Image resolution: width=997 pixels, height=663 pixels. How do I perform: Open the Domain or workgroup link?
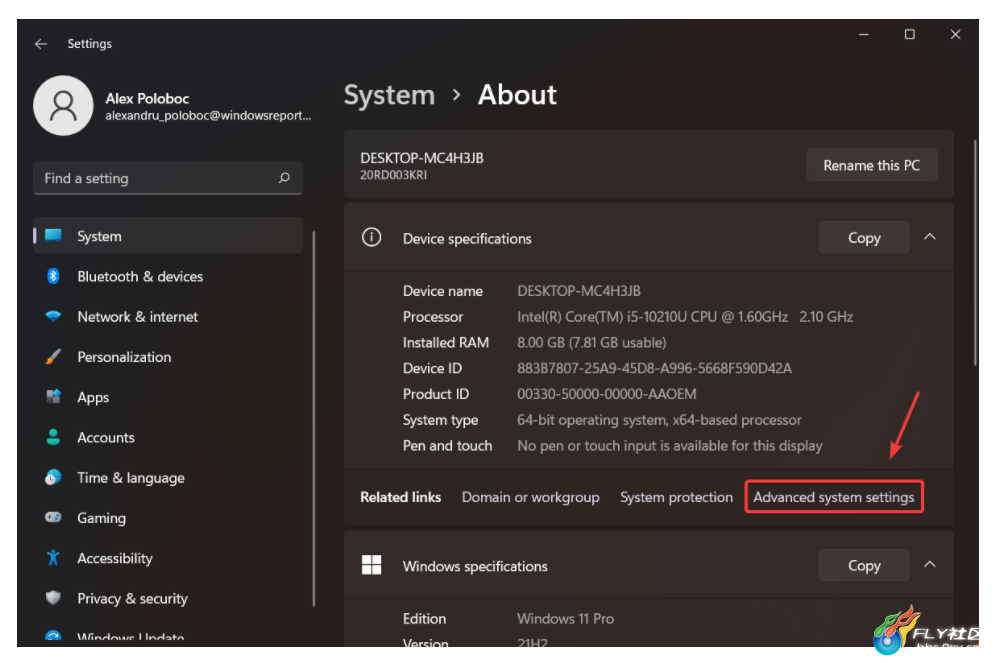pos(530,497)
